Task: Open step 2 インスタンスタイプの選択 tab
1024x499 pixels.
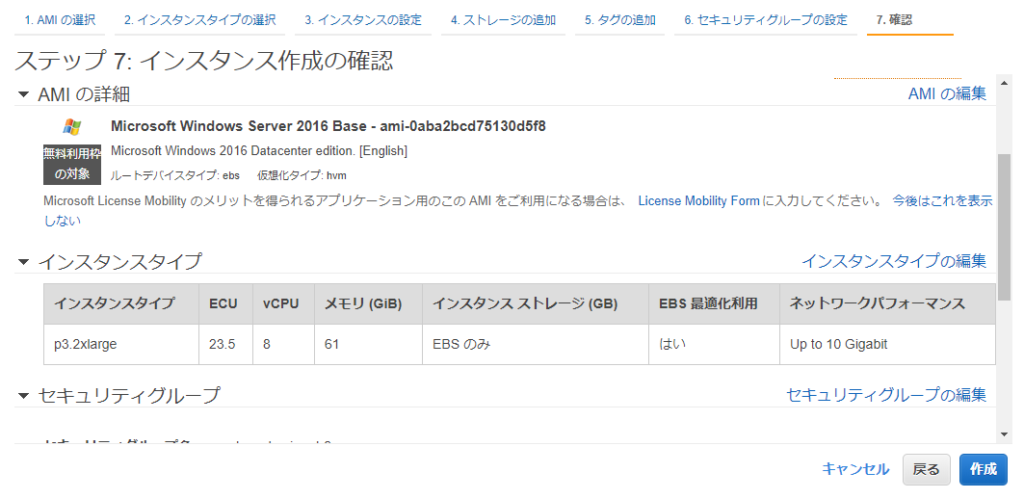Action: (x=199, y=20)
